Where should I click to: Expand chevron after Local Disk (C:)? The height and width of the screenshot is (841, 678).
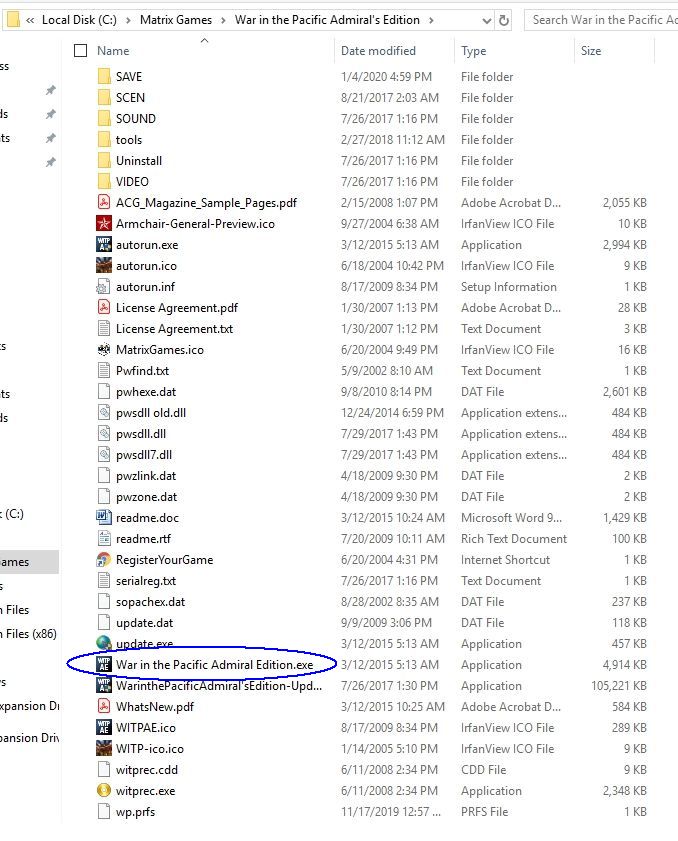tap(128, 20)
